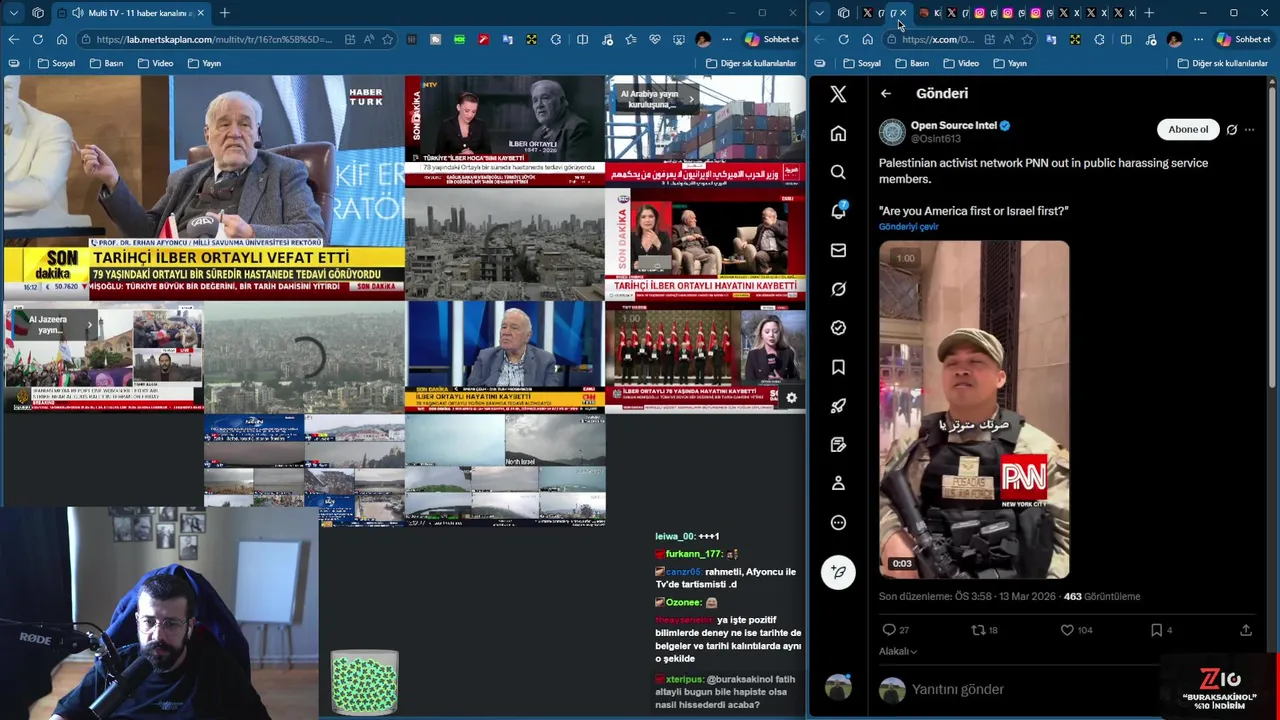Go to home in Multi TV browser window

click(x=61, y=39)
